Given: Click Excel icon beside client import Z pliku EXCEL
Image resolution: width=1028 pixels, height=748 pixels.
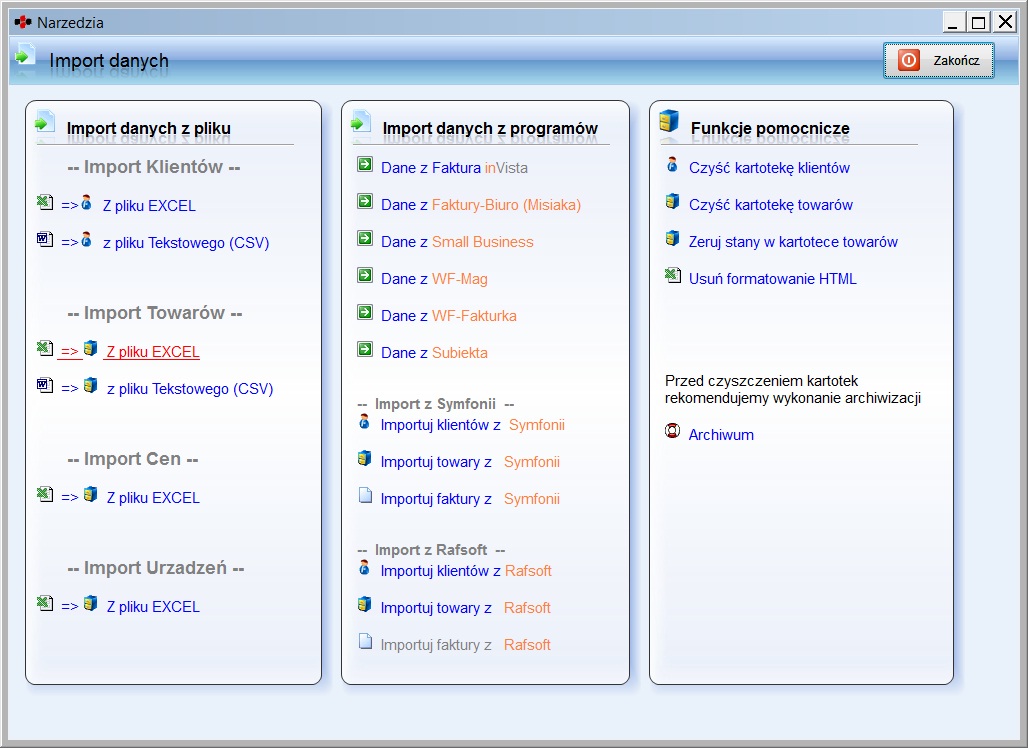Looking at the screenshot, I should [45, 203].
